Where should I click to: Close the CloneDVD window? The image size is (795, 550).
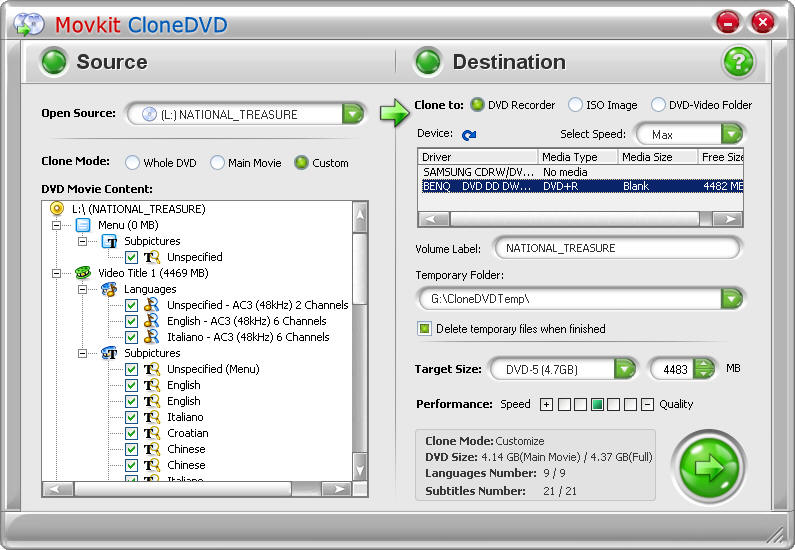762,23
